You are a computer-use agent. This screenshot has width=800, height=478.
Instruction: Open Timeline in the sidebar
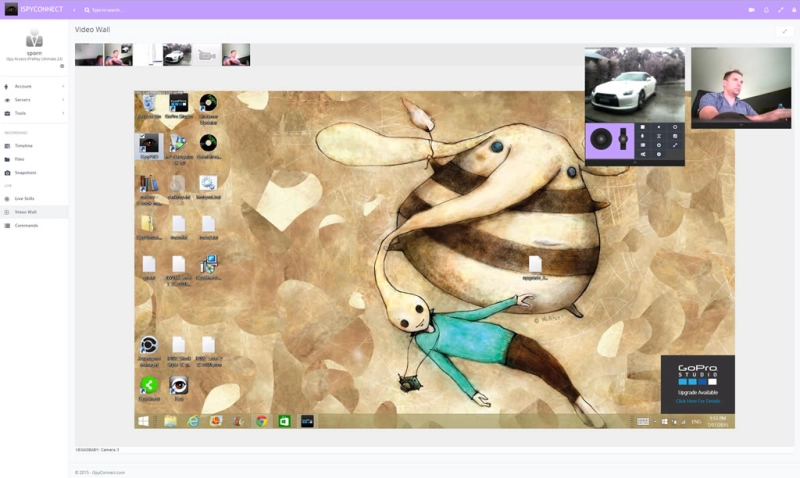[x=34, y=145]
